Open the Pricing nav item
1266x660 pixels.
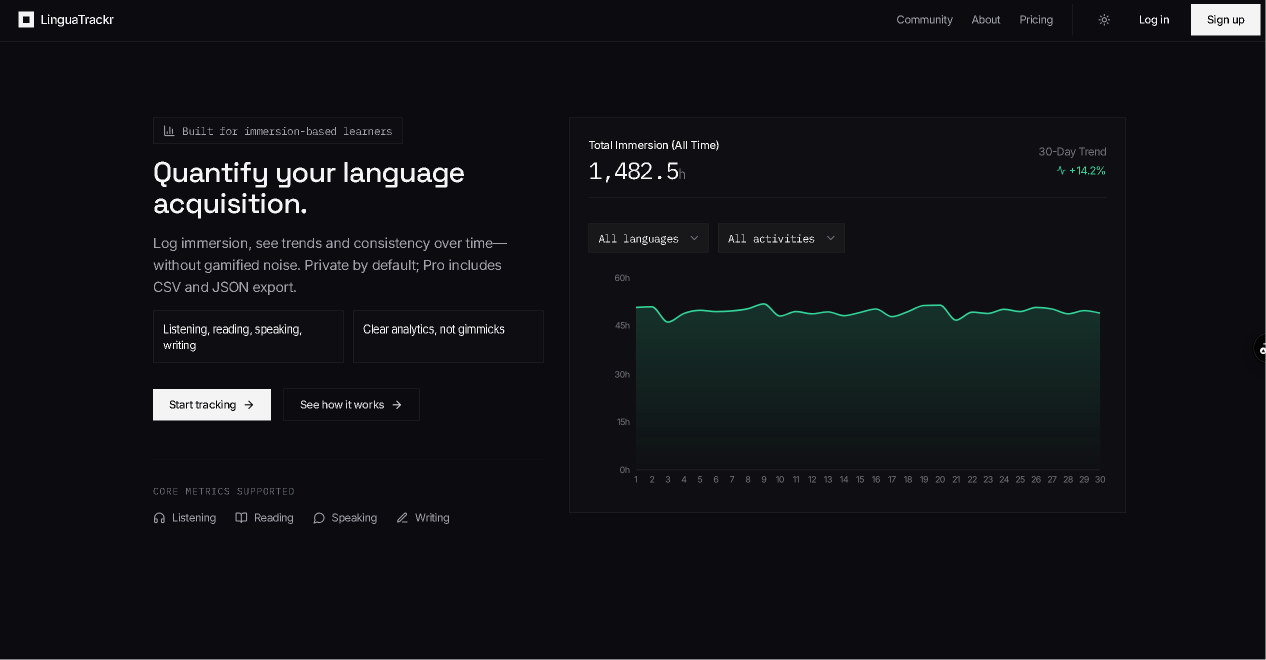1036,20
